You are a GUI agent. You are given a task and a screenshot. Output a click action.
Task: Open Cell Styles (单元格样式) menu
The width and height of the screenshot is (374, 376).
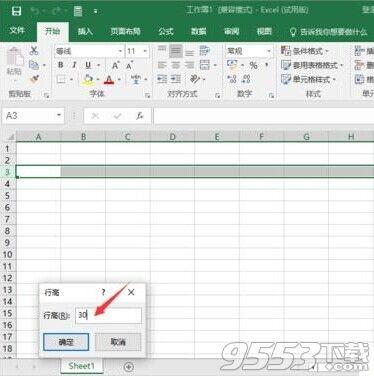(308, 79)
